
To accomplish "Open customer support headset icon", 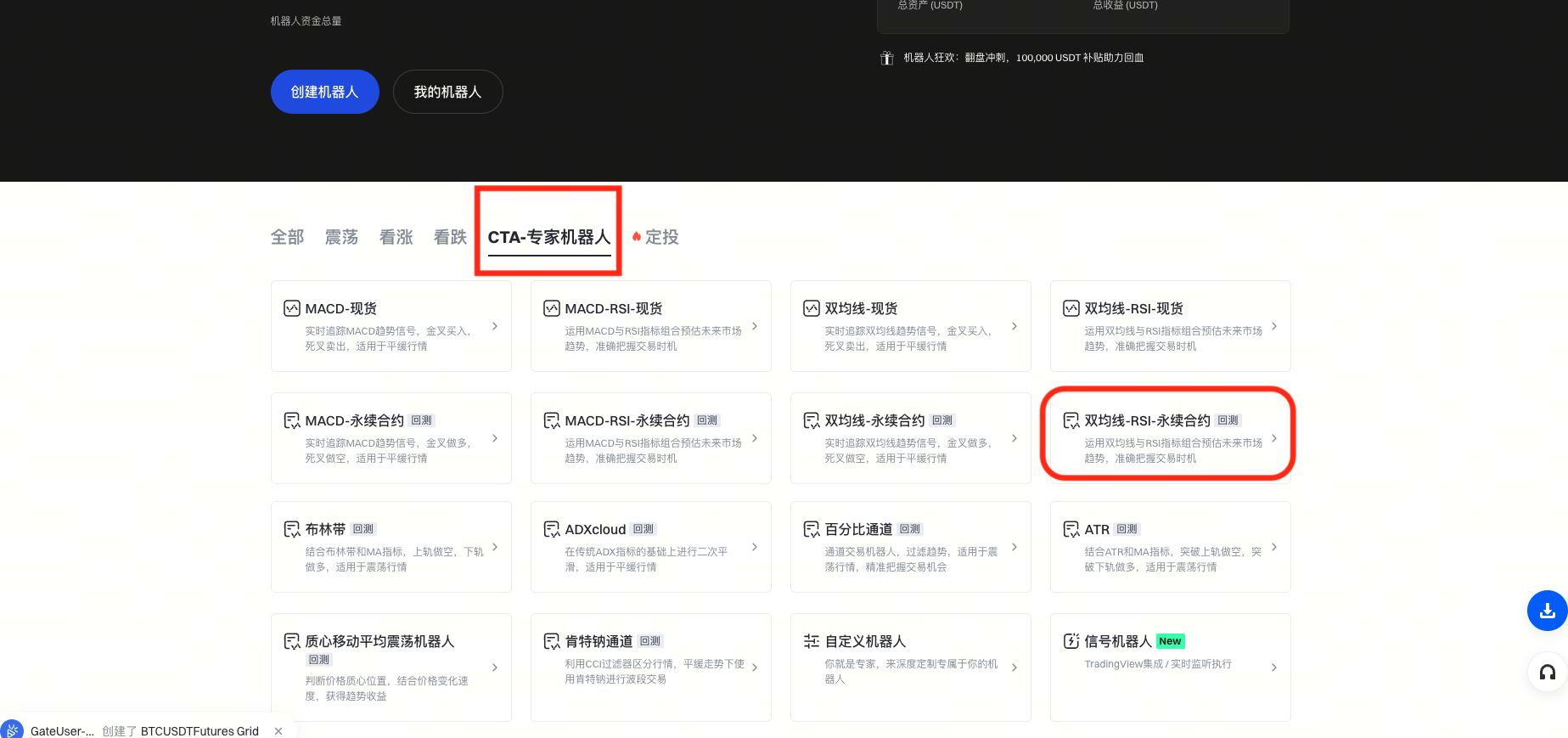I will (1547, 673).
